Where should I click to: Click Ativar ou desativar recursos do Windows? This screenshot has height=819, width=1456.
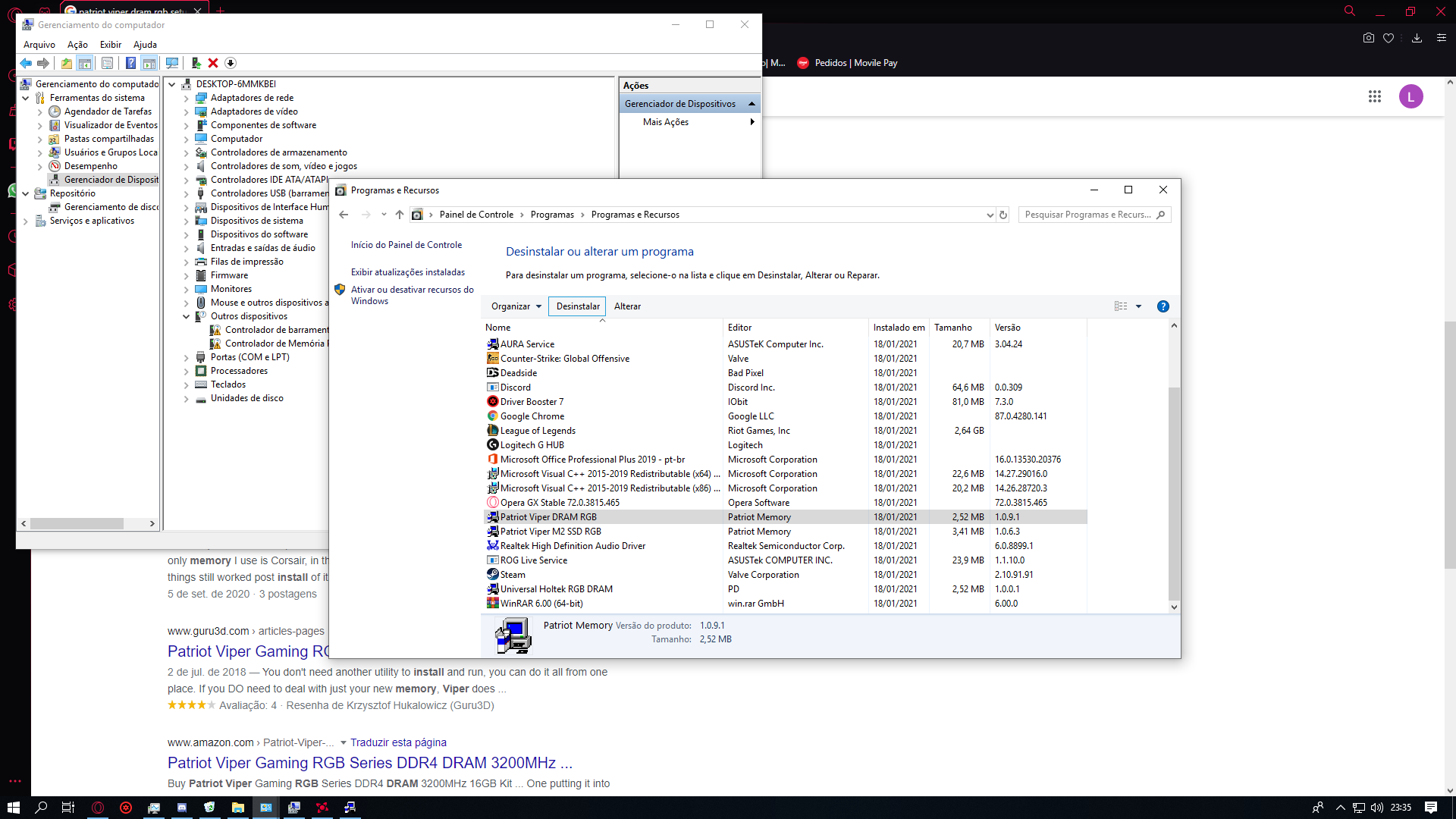click(412, 296)
